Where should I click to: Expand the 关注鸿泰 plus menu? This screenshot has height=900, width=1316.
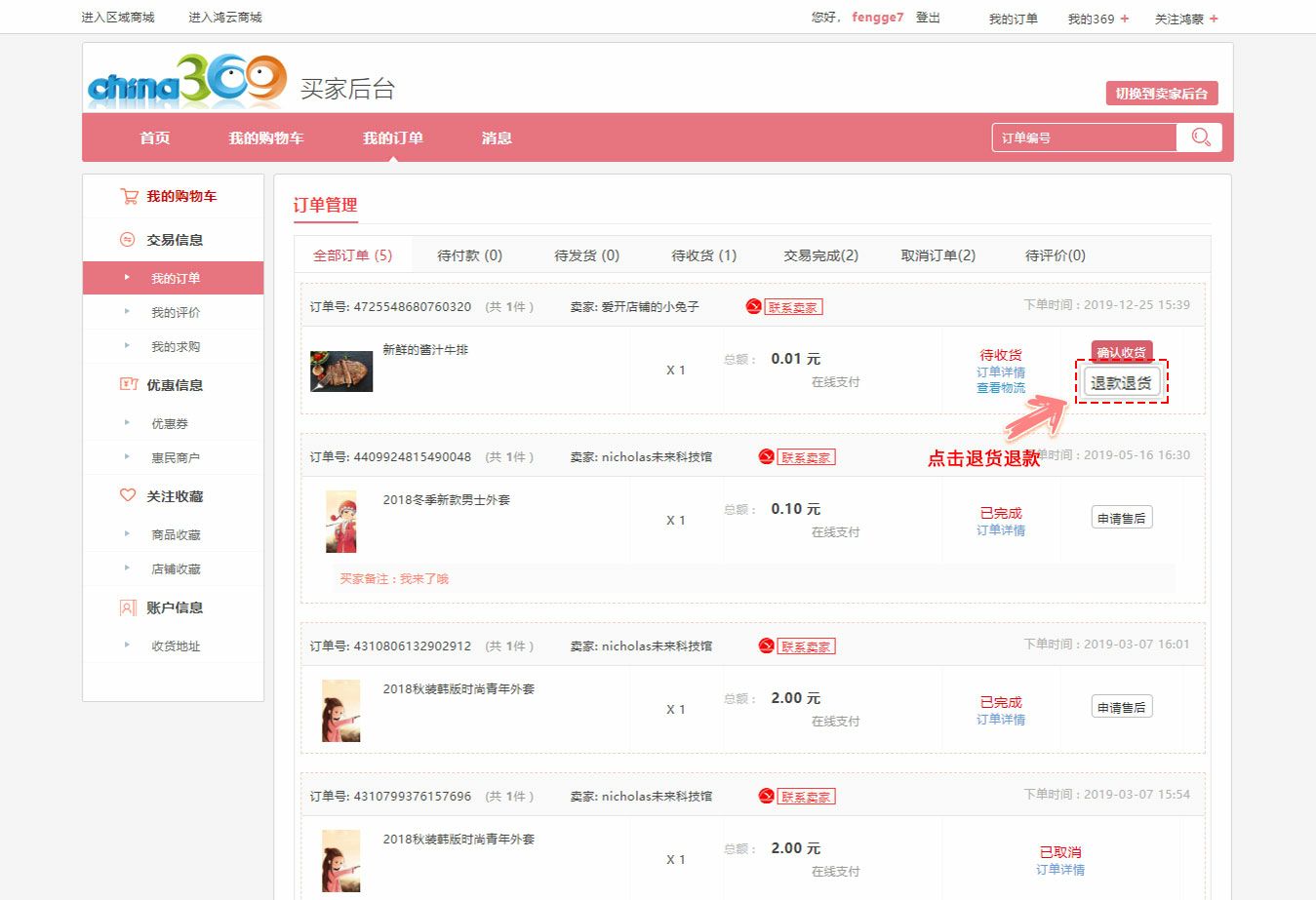(x=1214, y=19)
